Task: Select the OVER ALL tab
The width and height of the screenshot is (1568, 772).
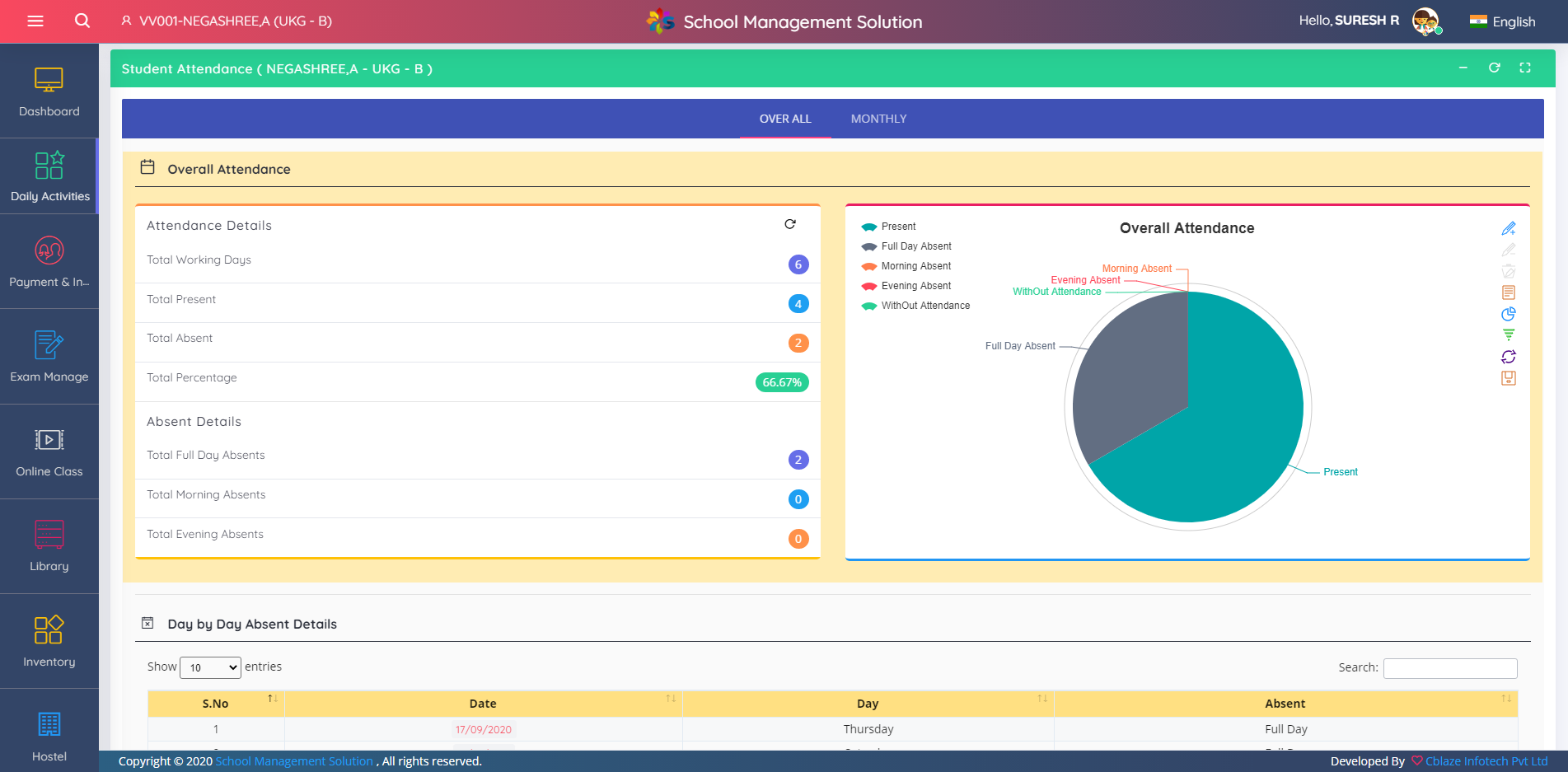Action: (784, 119)
